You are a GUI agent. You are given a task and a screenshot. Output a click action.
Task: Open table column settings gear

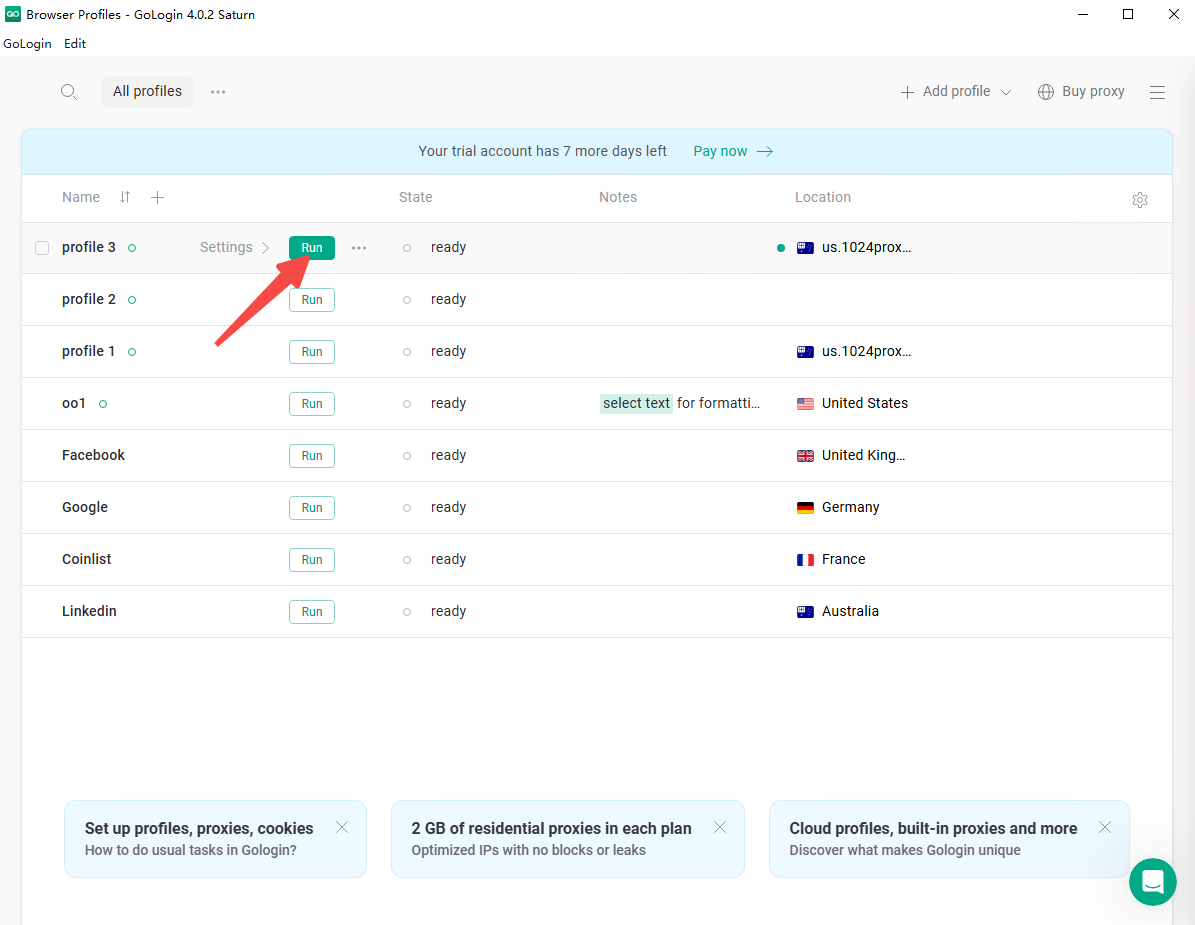click(x=1139, y=200)
